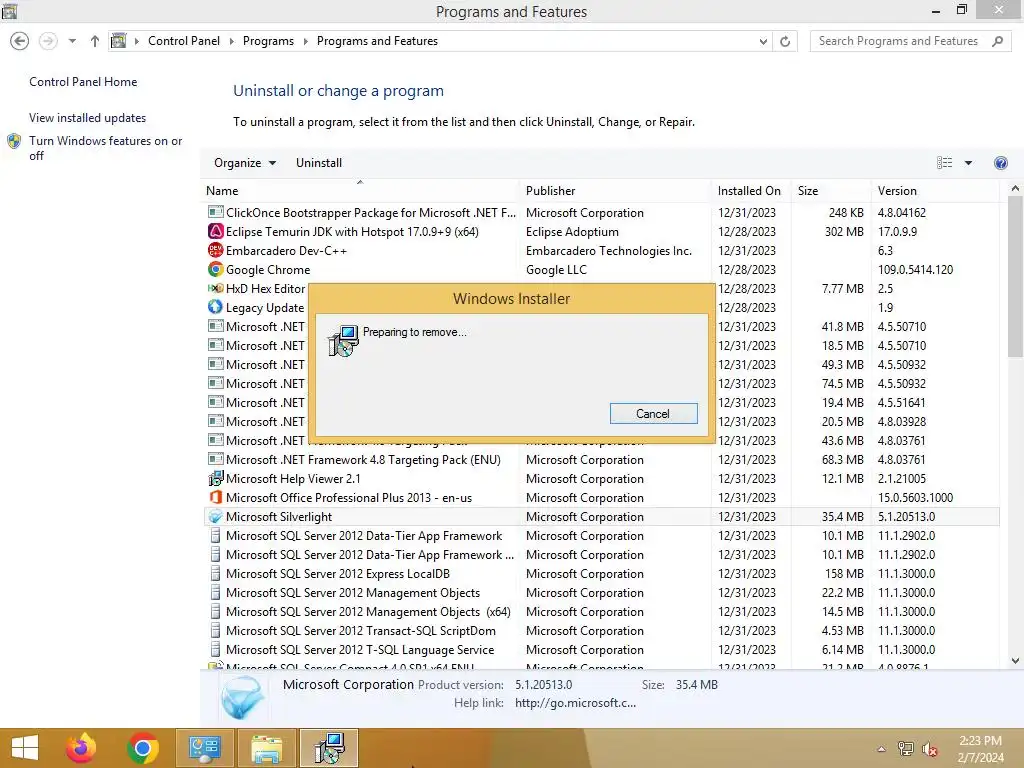The height and width of the screenshot is (768, 1024).
Task: Refresh the programs list
Action: pos(785,41)
